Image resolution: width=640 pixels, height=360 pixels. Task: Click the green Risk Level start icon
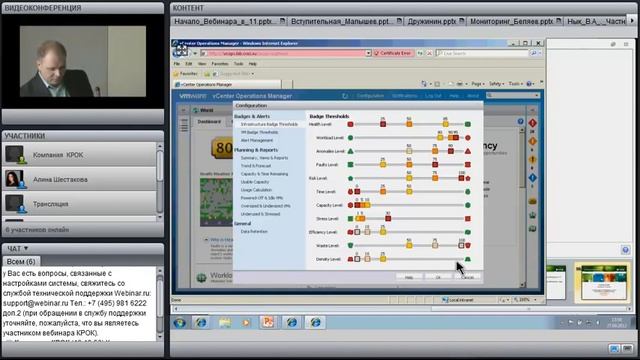[350, 178]
